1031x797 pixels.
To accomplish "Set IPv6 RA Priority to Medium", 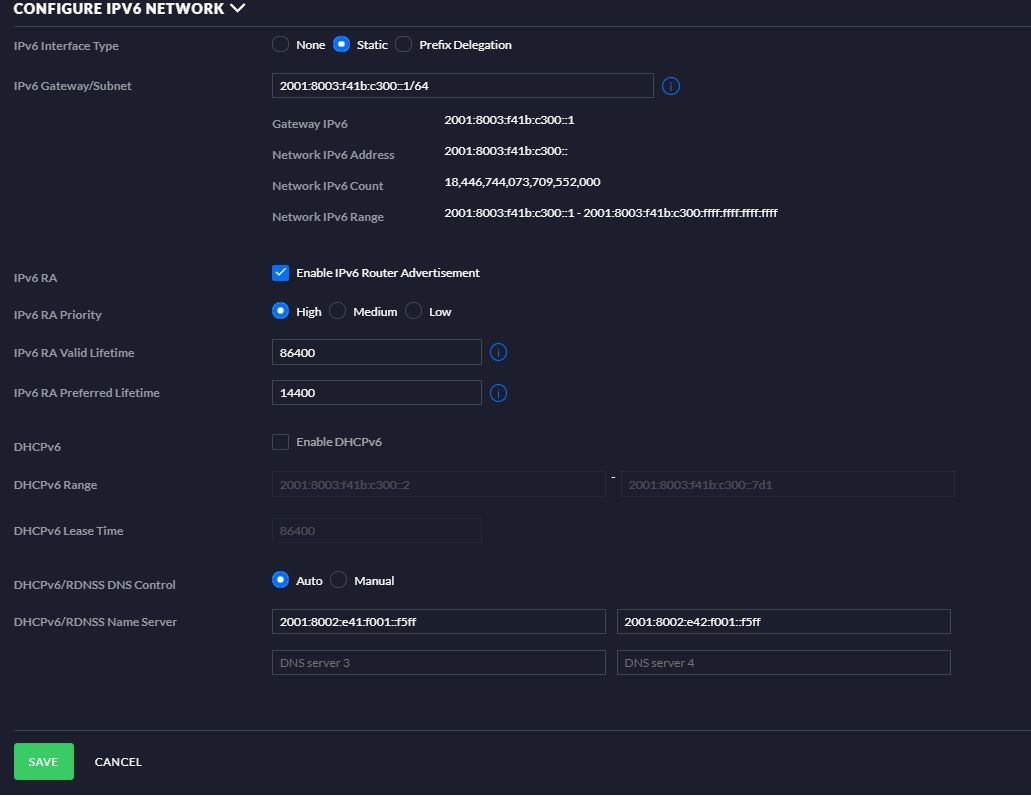I will tap(338, 312).
